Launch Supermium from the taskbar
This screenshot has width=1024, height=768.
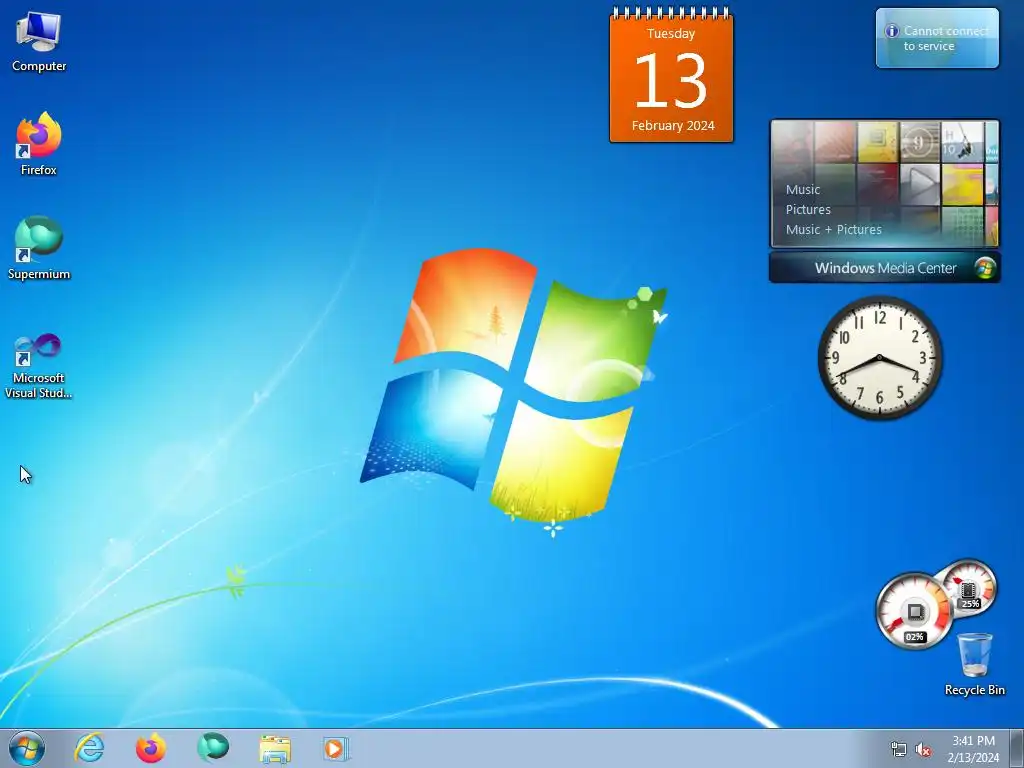[x=213, y=748]
